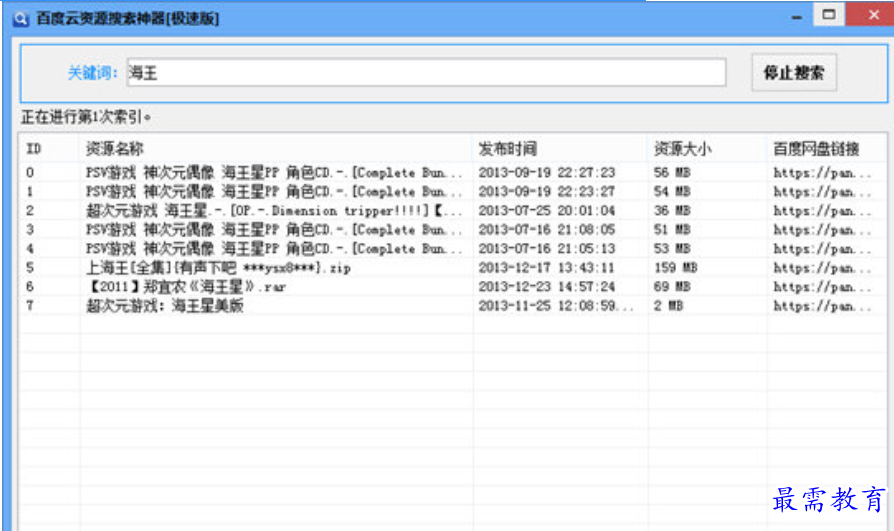Viewport: 894px width, 531px height.
Task: Click the 2 MB size cell
Action: tap(668, 306)
